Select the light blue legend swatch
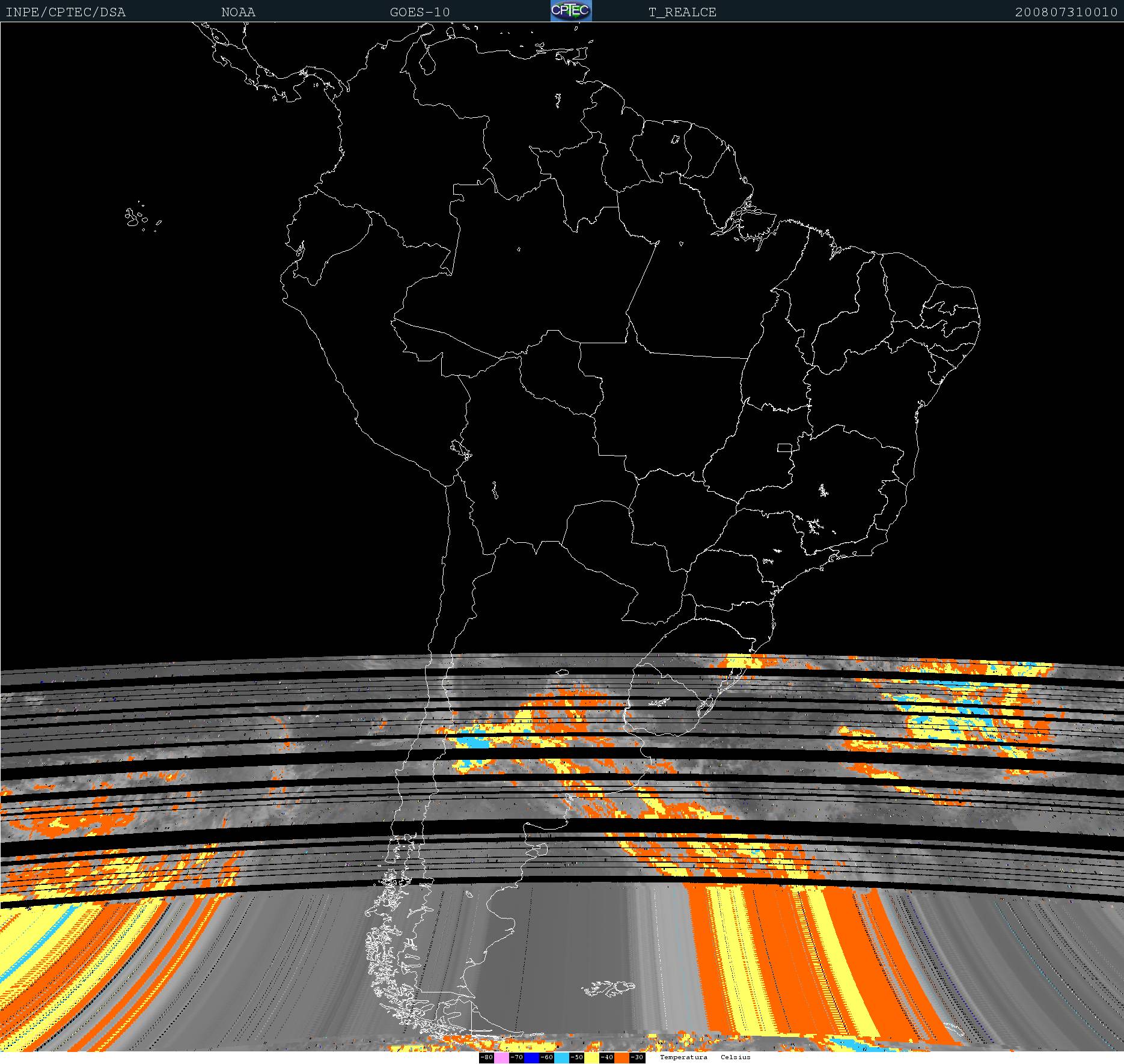 tap(561, 1057)
